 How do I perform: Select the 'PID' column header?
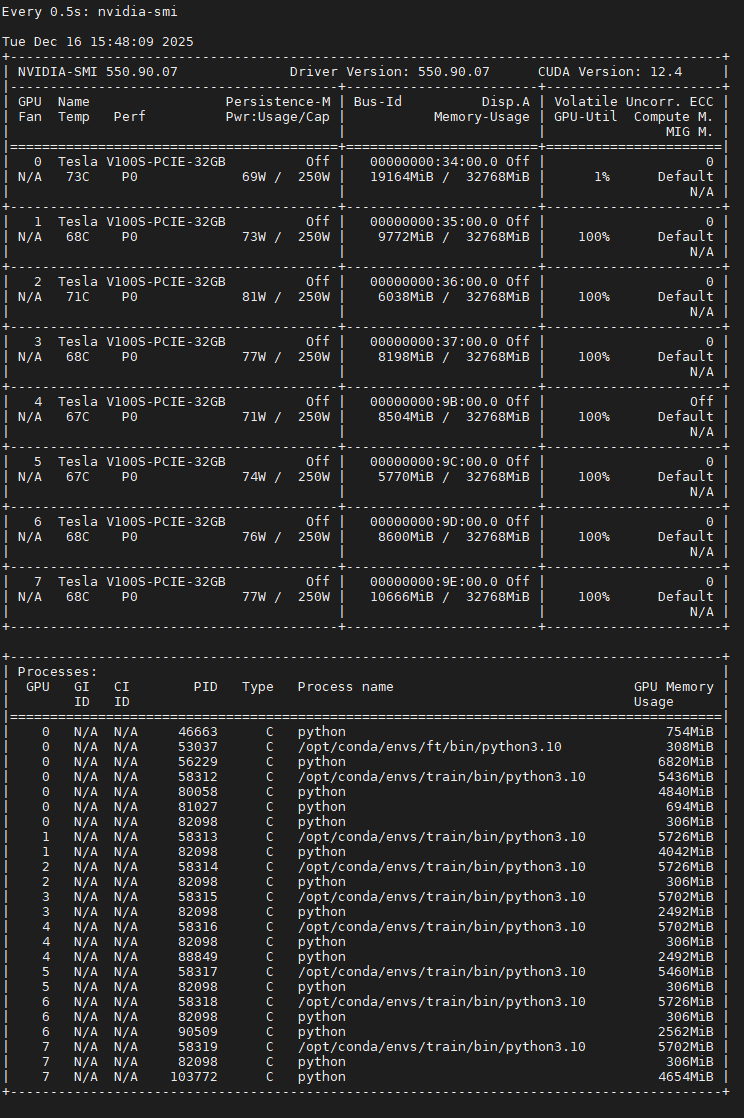pyautogui.click(x=205, y=687)
